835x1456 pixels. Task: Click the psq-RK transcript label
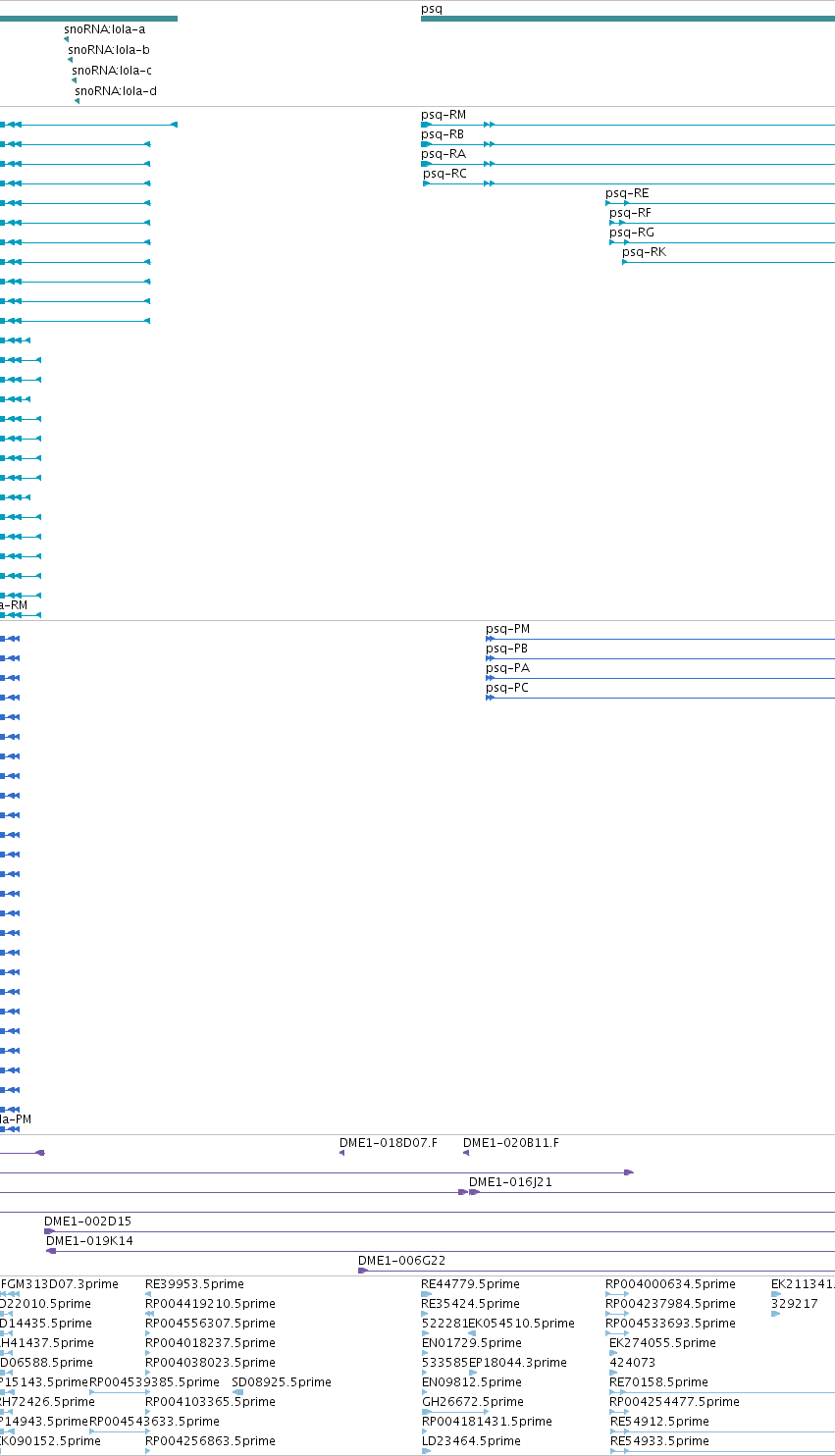coord(644,252)
